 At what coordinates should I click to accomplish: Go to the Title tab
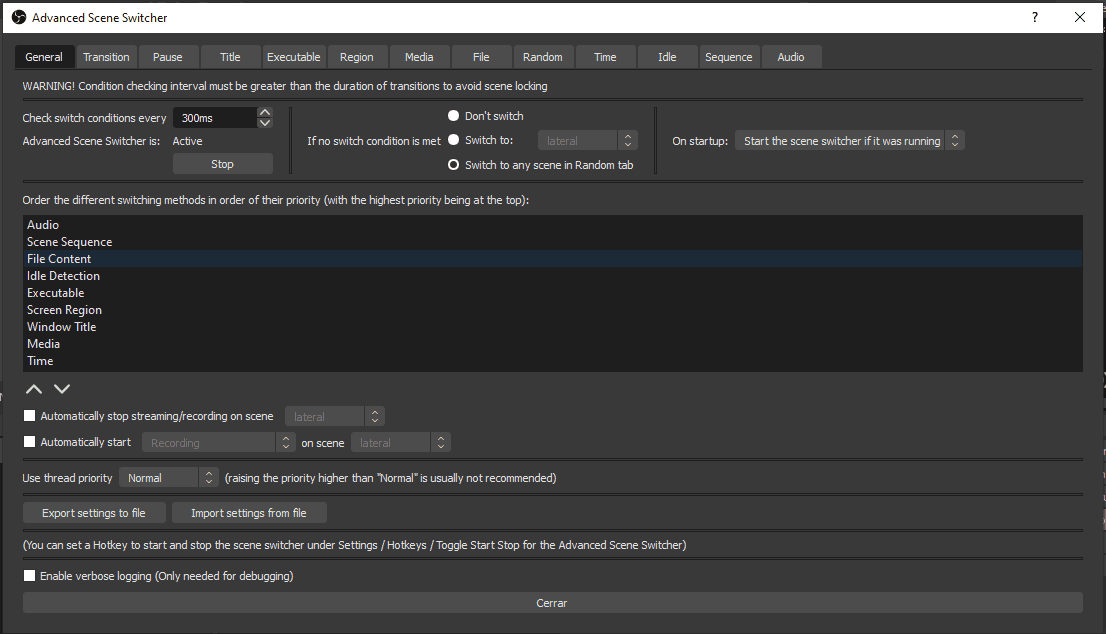pyautogui.click(x=230, y=57)
